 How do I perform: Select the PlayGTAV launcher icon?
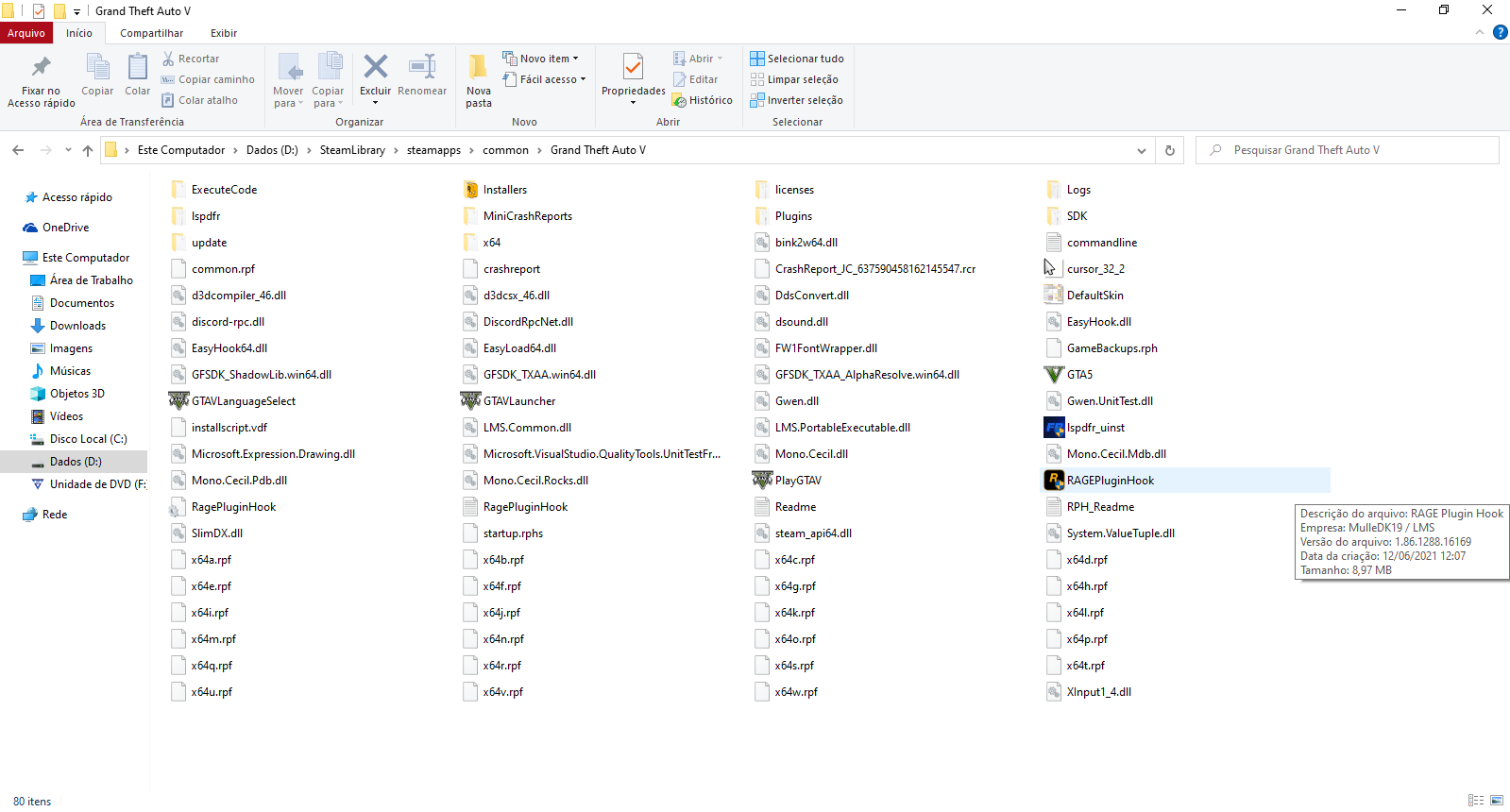762,480
